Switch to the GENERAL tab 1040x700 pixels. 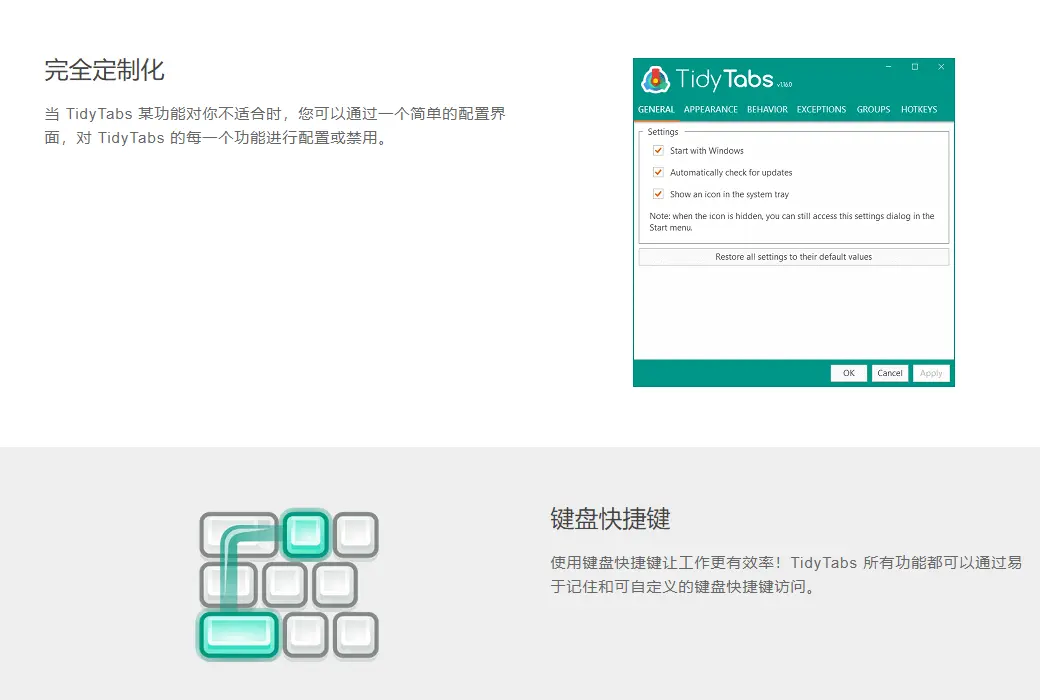point(656,109)
